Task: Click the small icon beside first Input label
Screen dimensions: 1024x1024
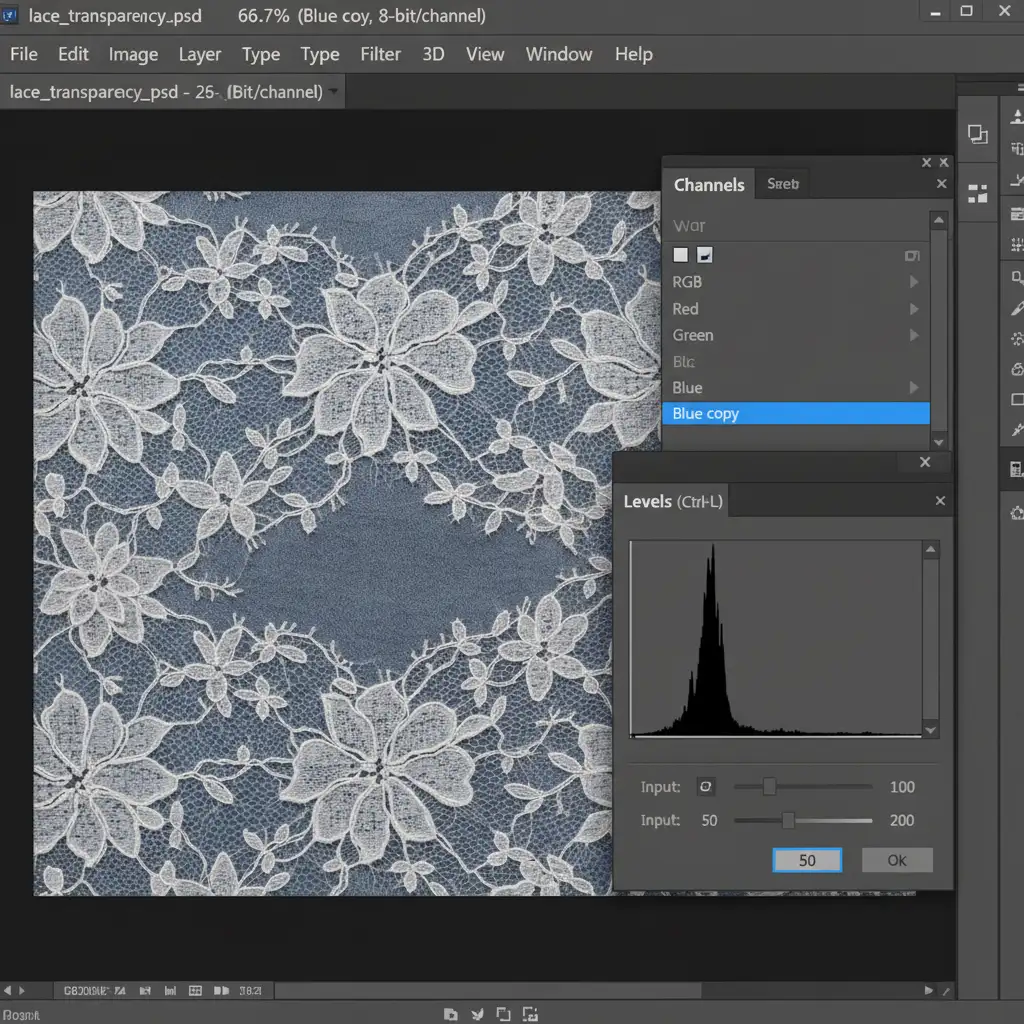Action: [x=705, y=787]
